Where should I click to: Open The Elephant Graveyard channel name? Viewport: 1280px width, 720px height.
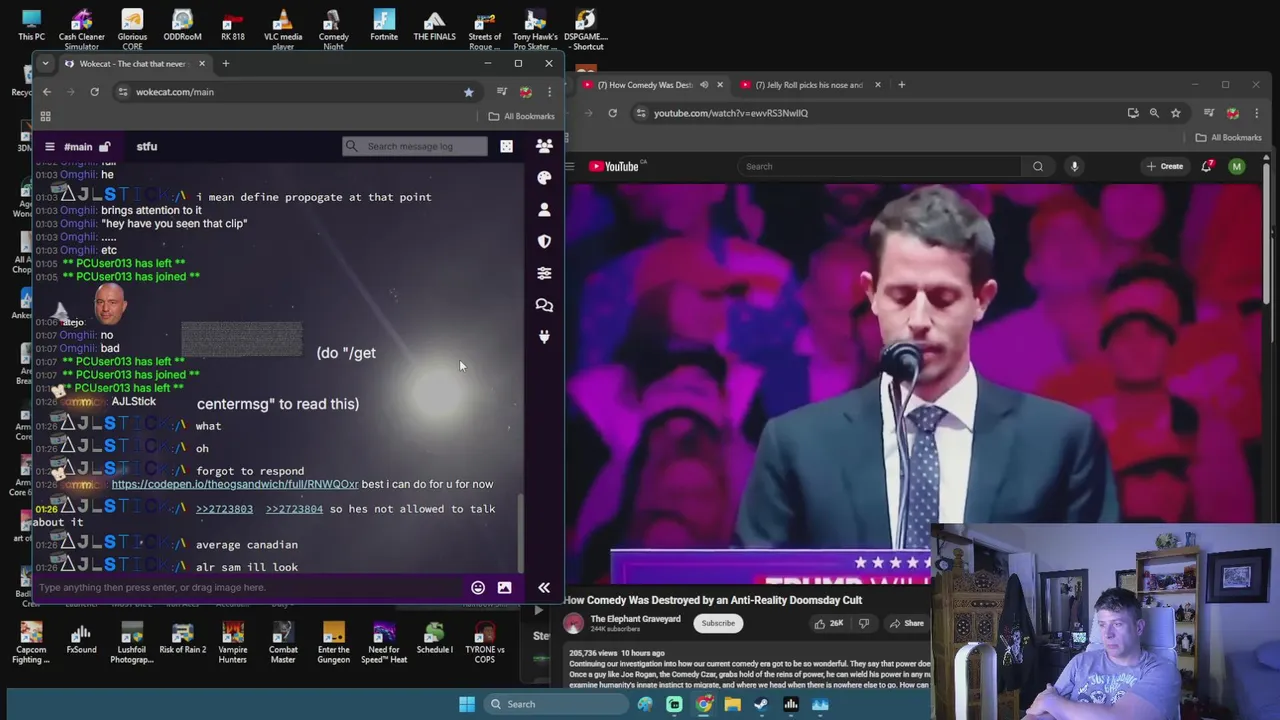635,619
